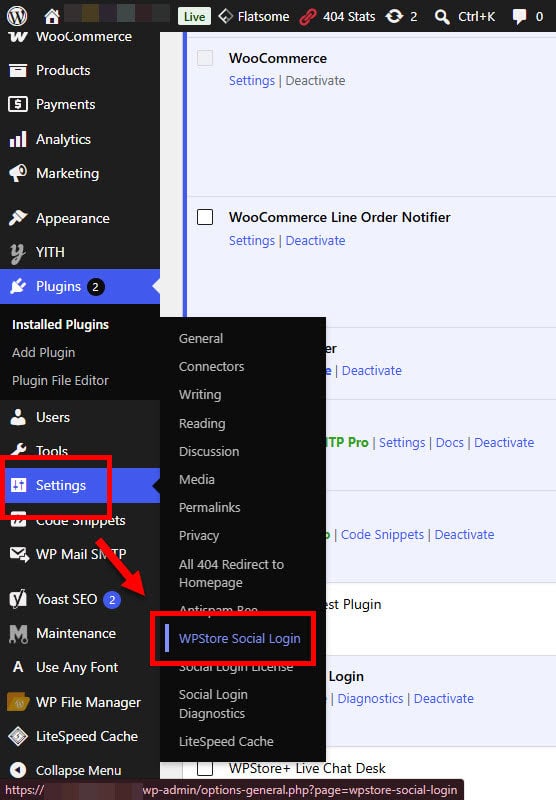This screenshot has height=800, width=556.
Task: Click the LiteSpeed Cache diamond icon
Action: [18, 736]
